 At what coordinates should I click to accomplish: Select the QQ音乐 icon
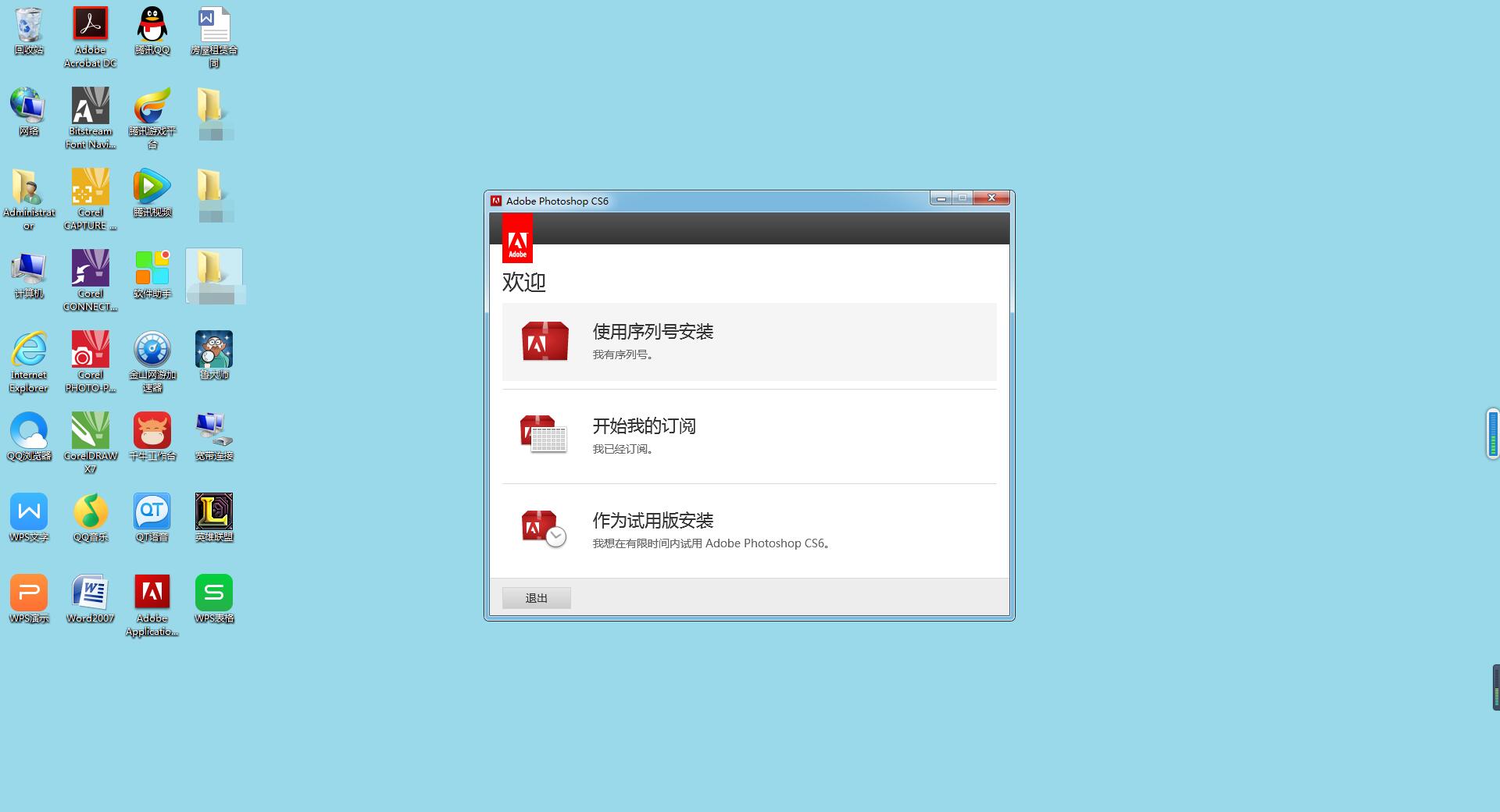[x=91, y=518]
